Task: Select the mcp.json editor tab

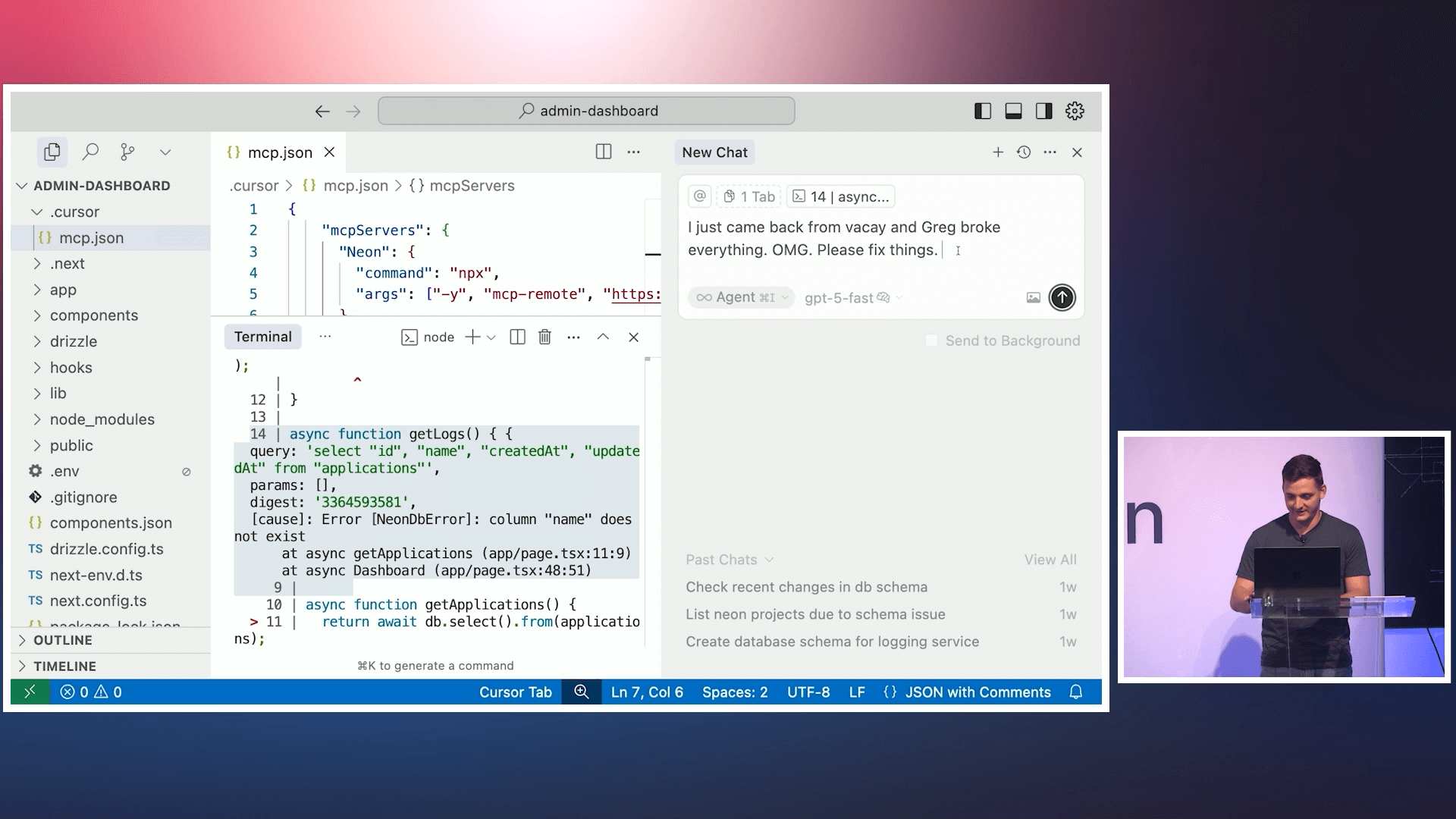Action: click(280, 152)
